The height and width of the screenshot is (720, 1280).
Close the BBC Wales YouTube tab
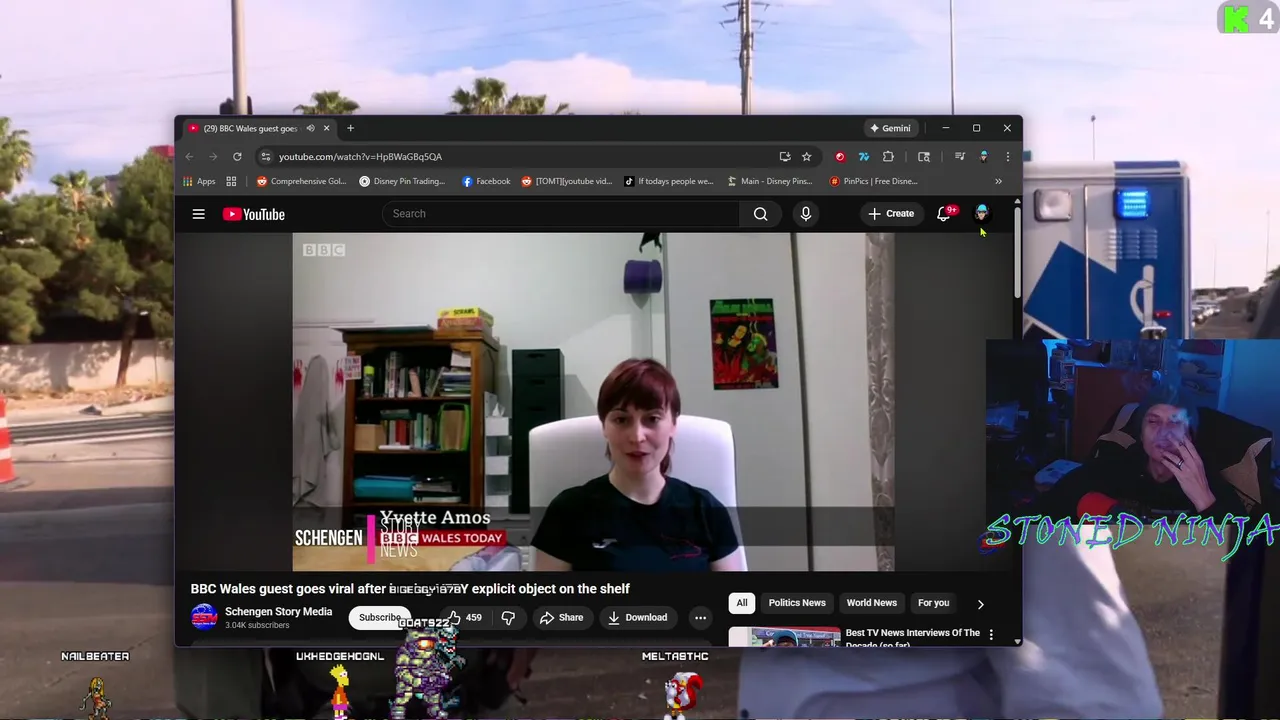tap(326, 128)
